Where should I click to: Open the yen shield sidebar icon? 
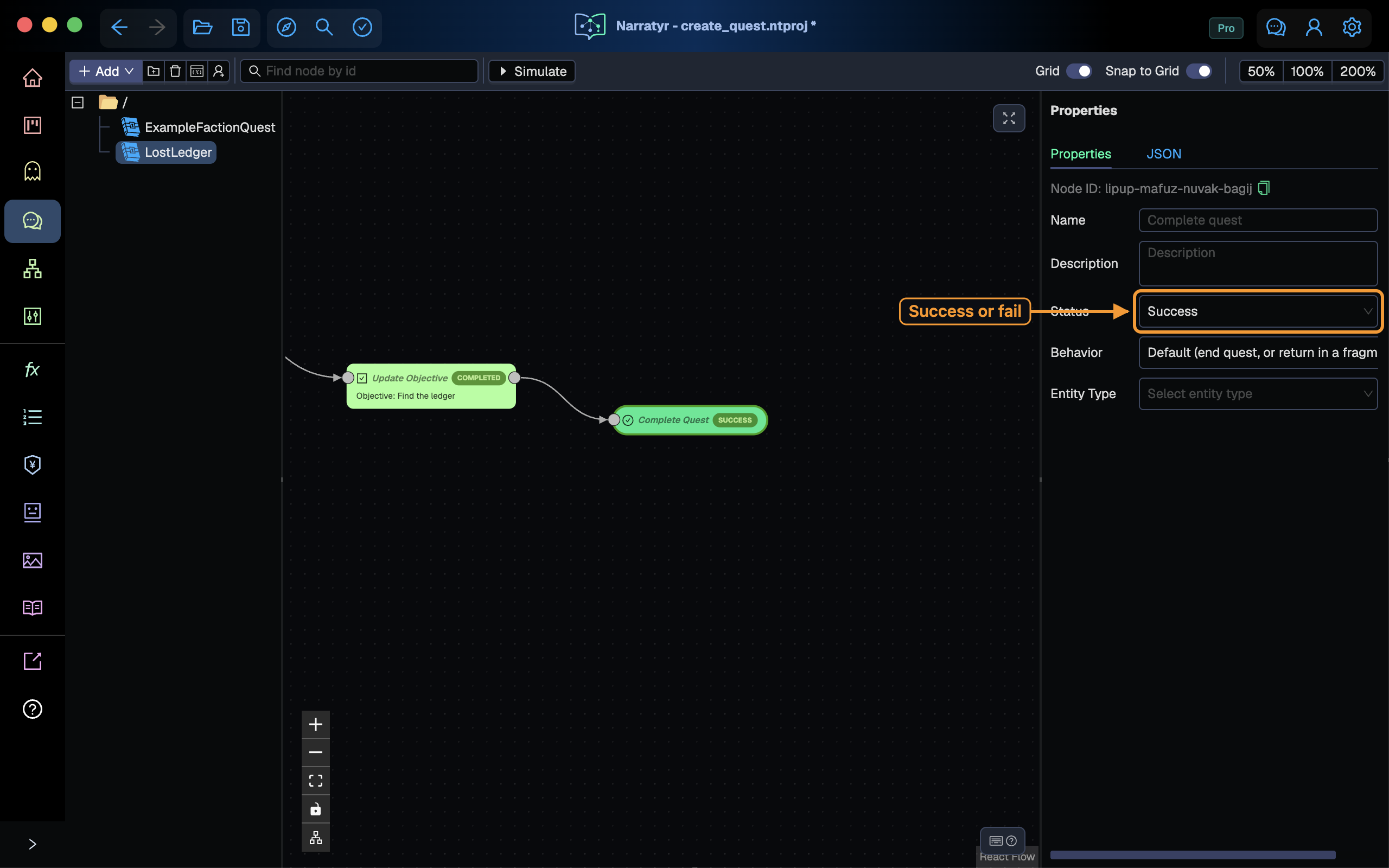point(32,464)
